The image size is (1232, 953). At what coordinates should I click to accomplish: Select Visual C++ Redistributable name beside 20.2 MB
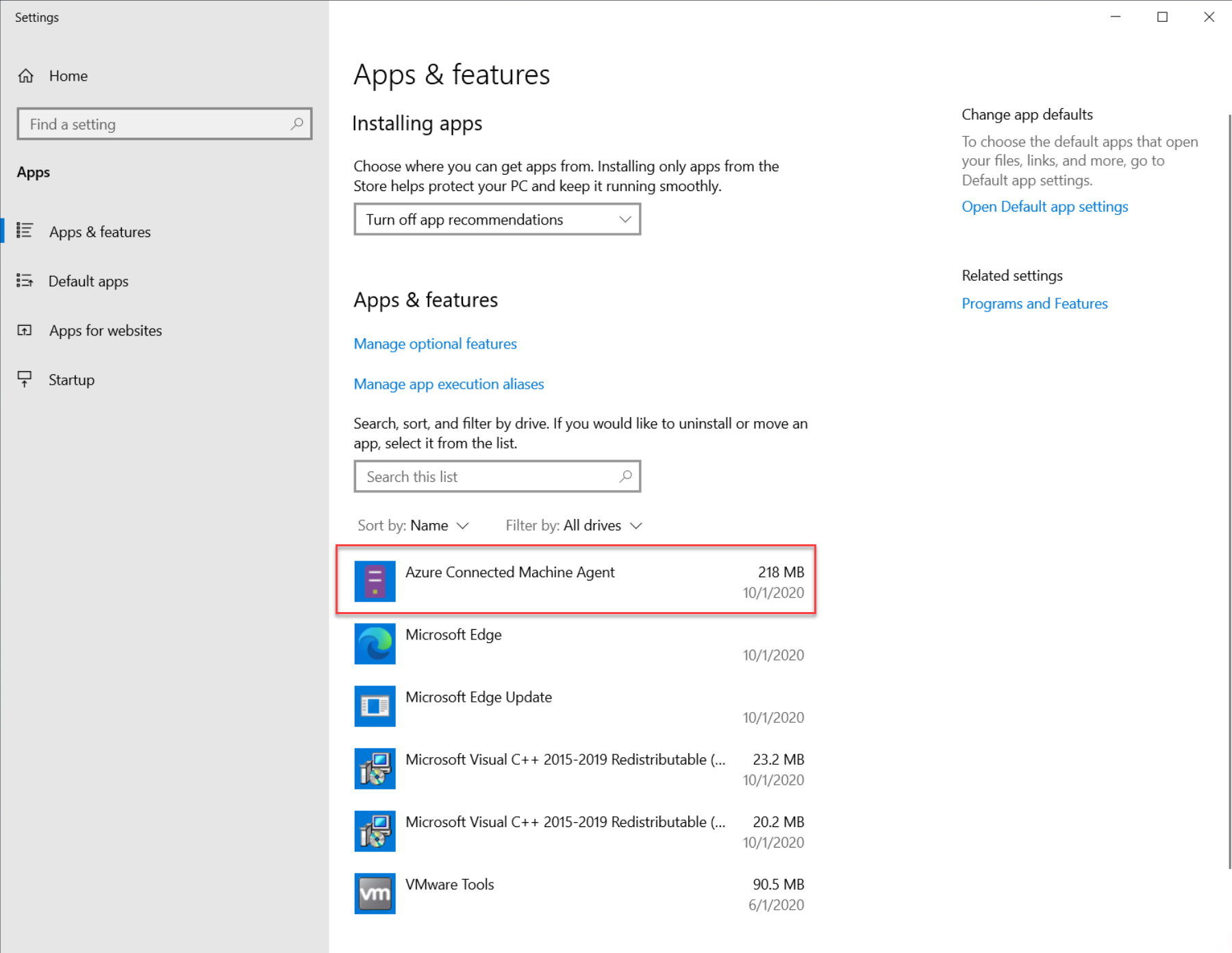point(566,822)
